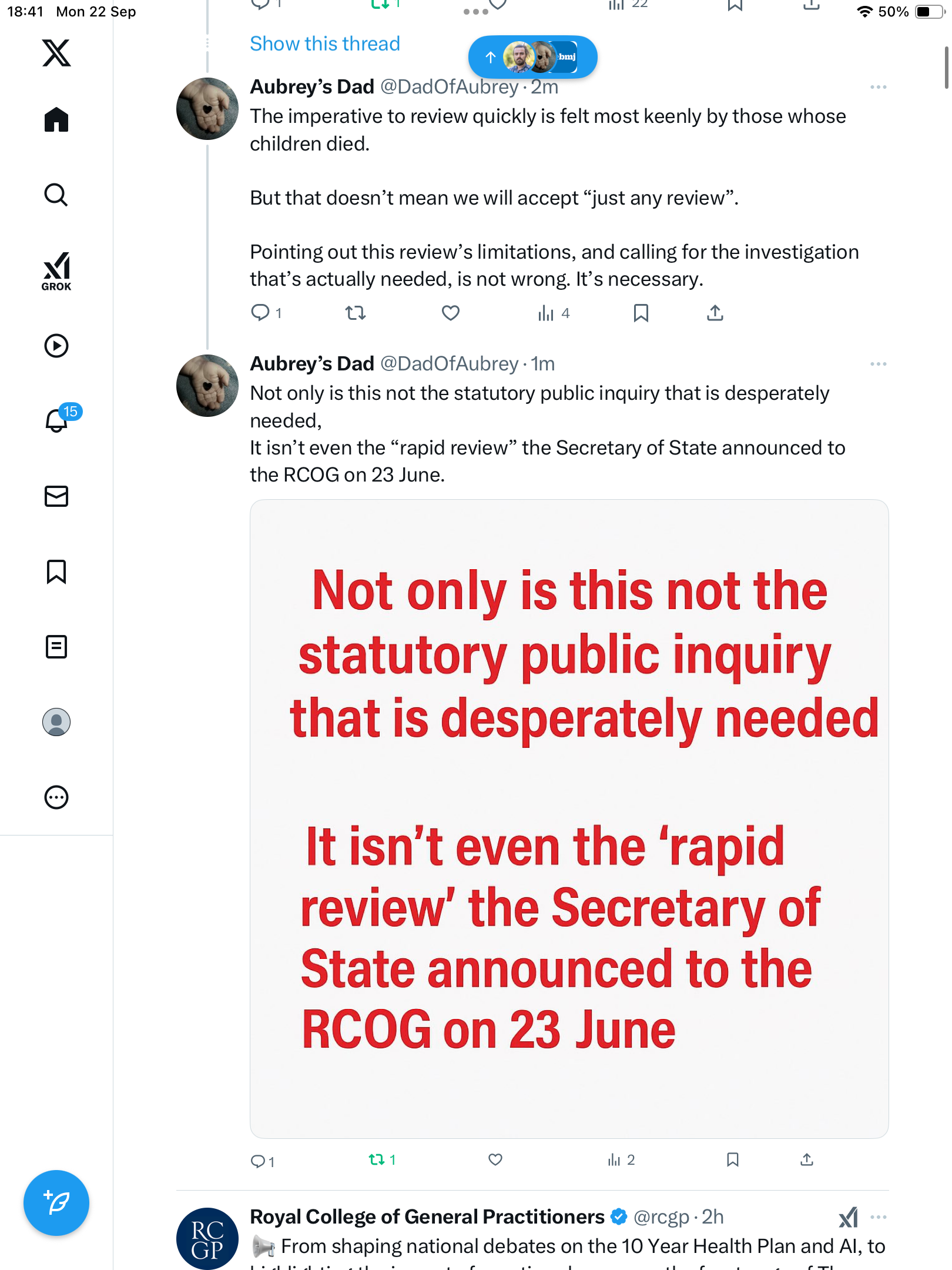Open the video tab icon

(56, 346)
